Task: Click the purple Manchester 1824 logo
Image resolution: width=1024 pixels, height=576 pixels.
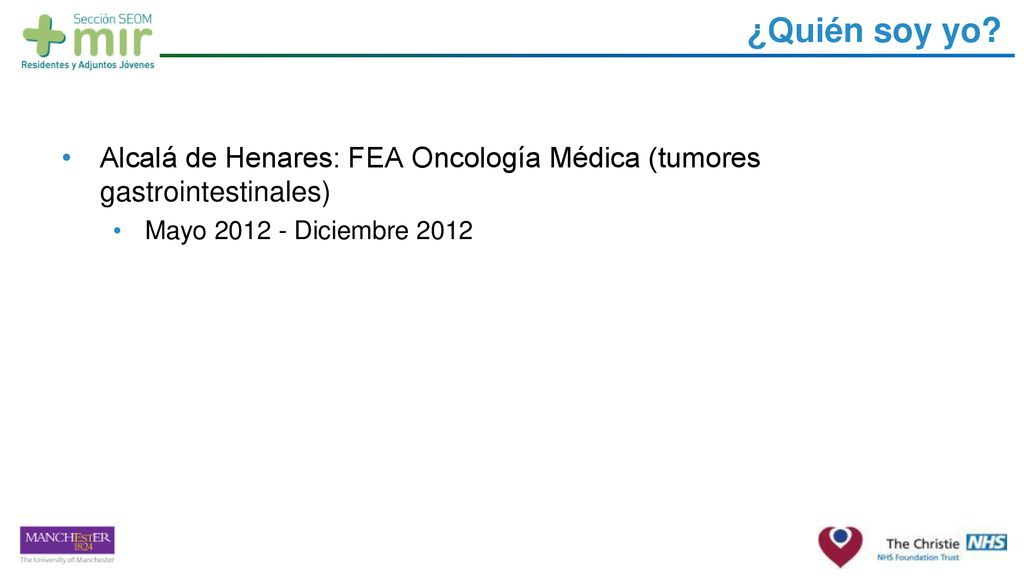Action: [x=67, y=541]
